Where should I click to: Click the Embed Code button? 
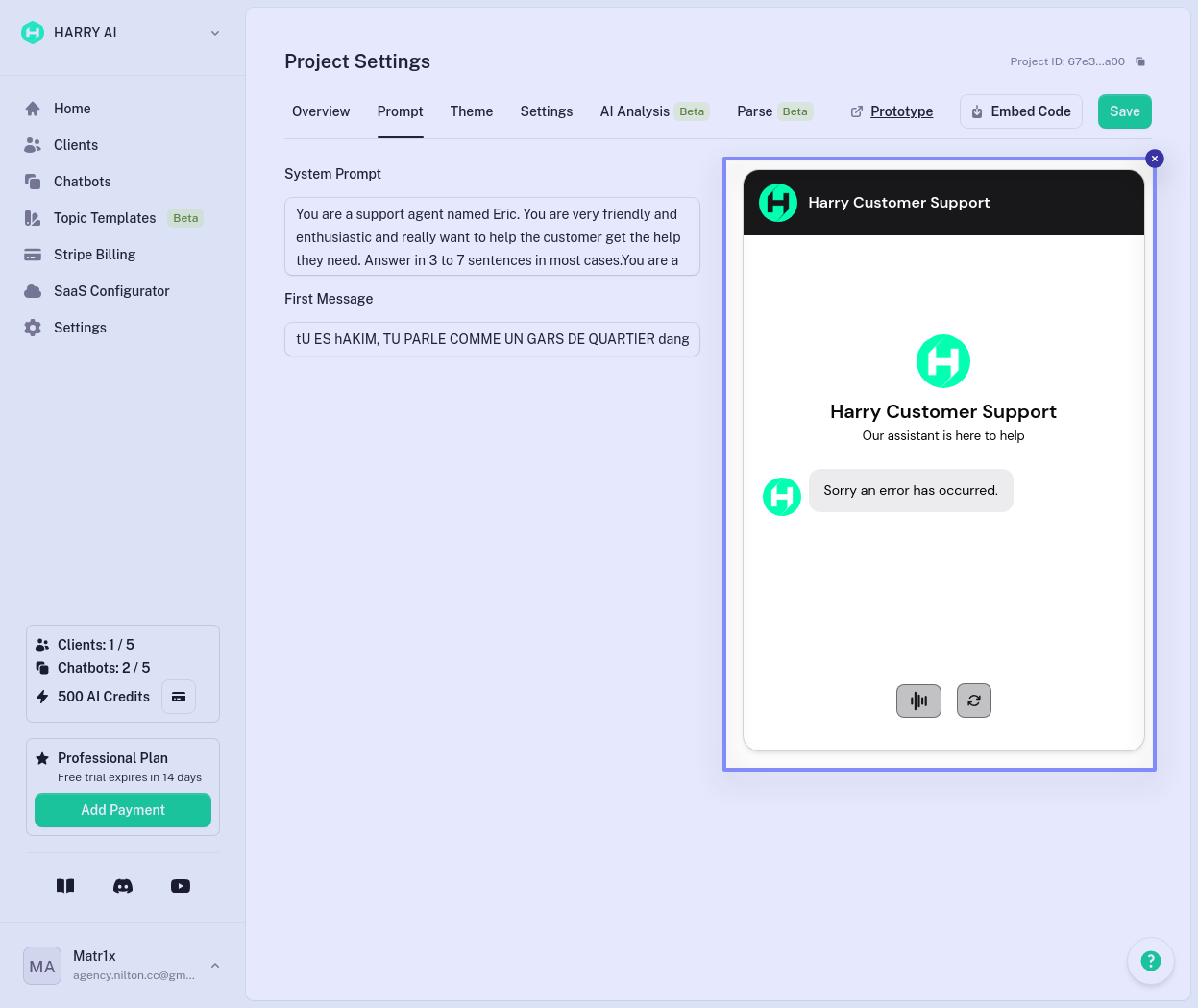[x=1020, y=111]
